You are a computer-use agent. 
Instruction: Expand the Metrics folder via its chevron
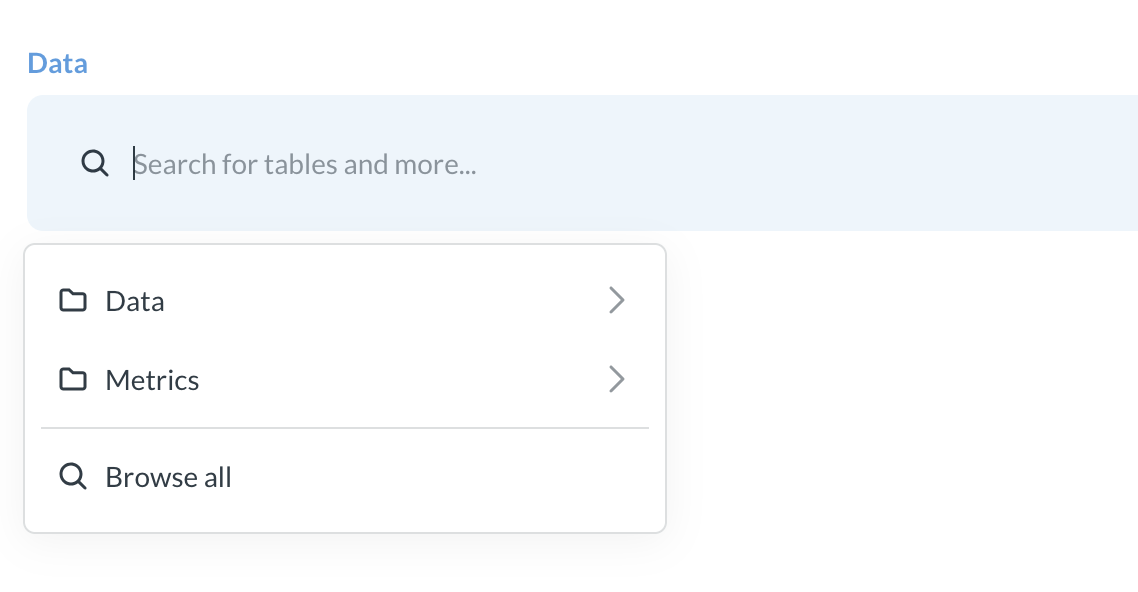click(x=617, y=380)
